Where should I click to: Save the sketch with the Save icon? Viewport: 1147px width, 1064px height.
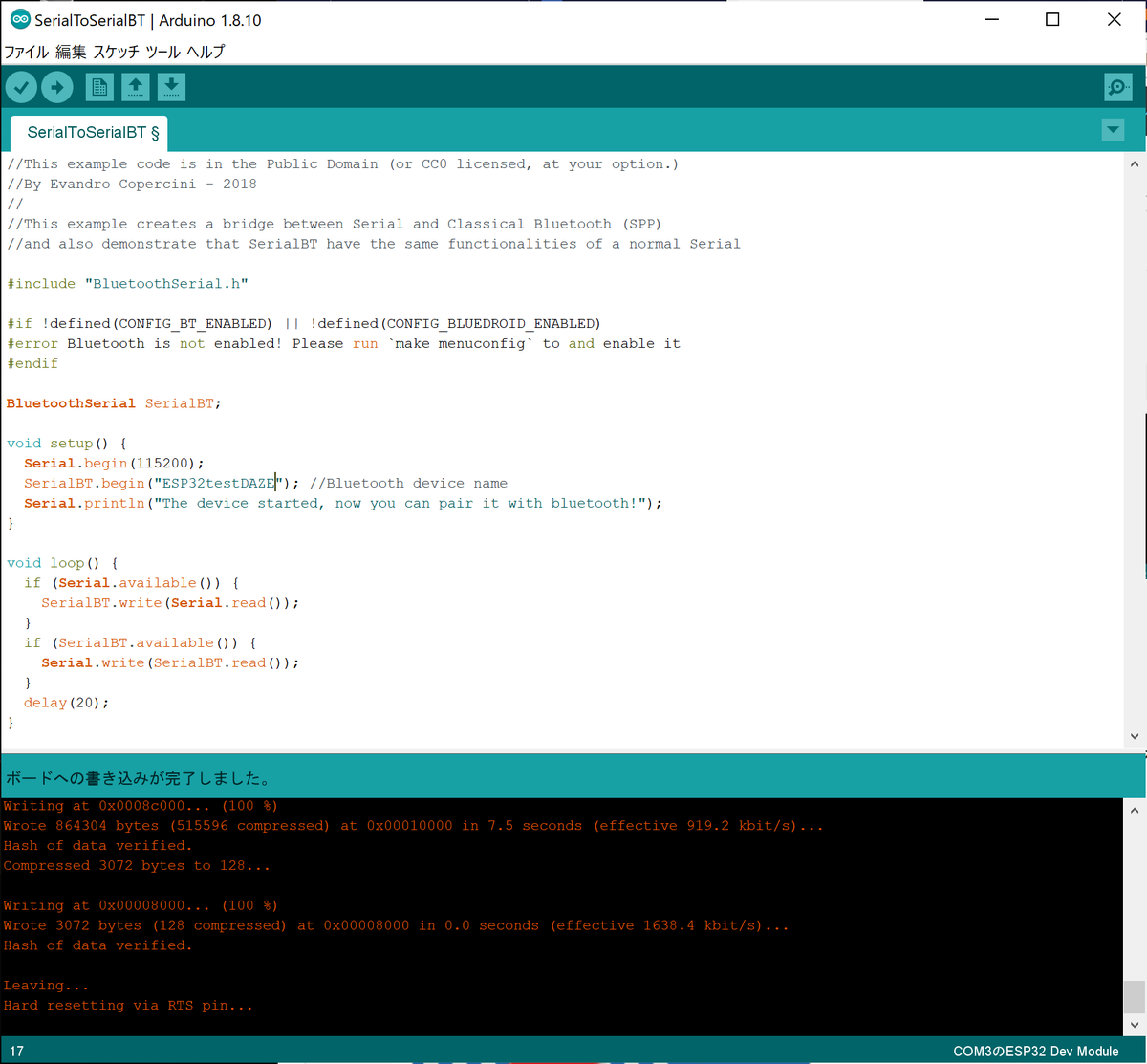point(171,86)
